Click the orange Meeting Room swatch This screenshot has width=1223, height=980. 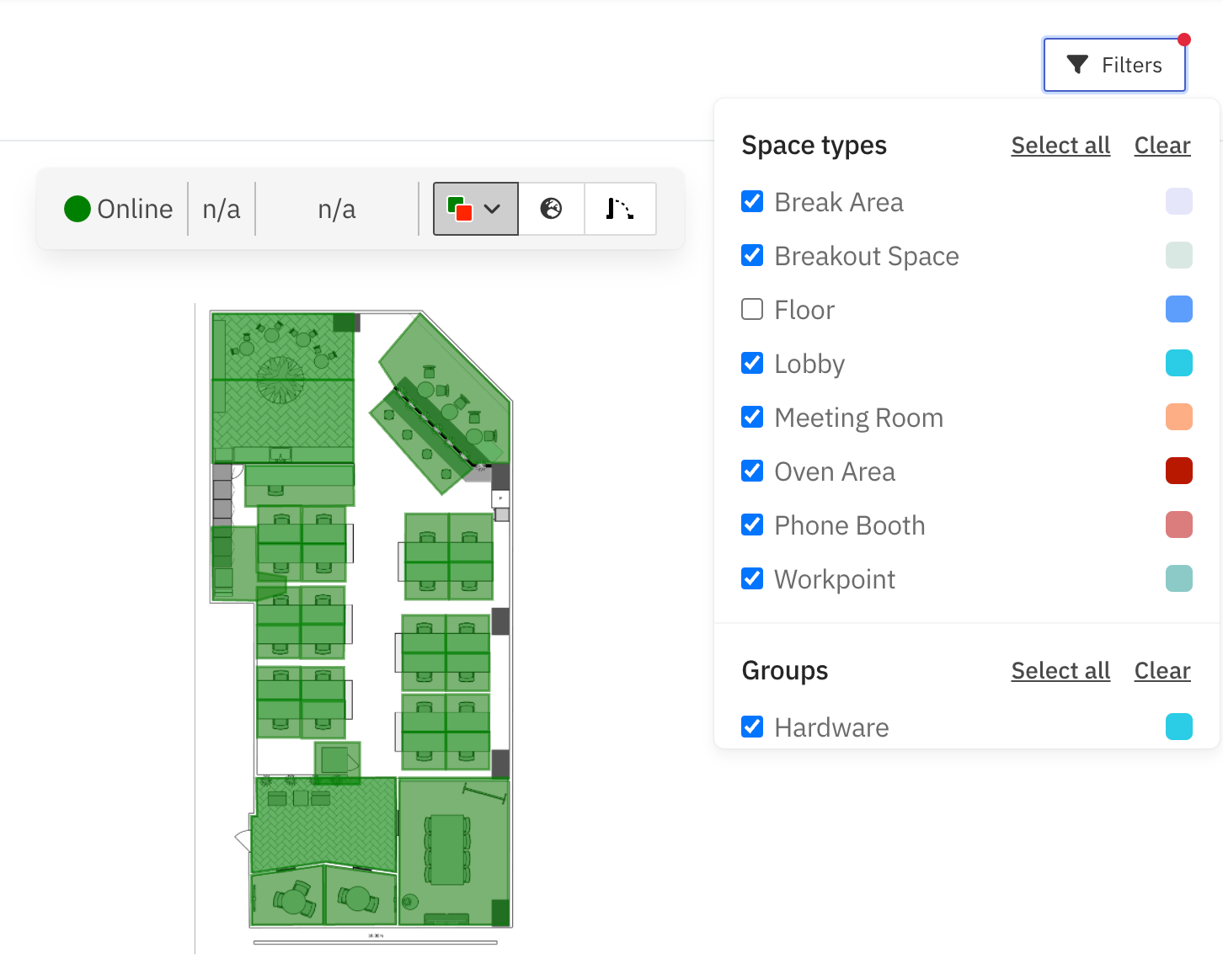[x=1179, y=418]
